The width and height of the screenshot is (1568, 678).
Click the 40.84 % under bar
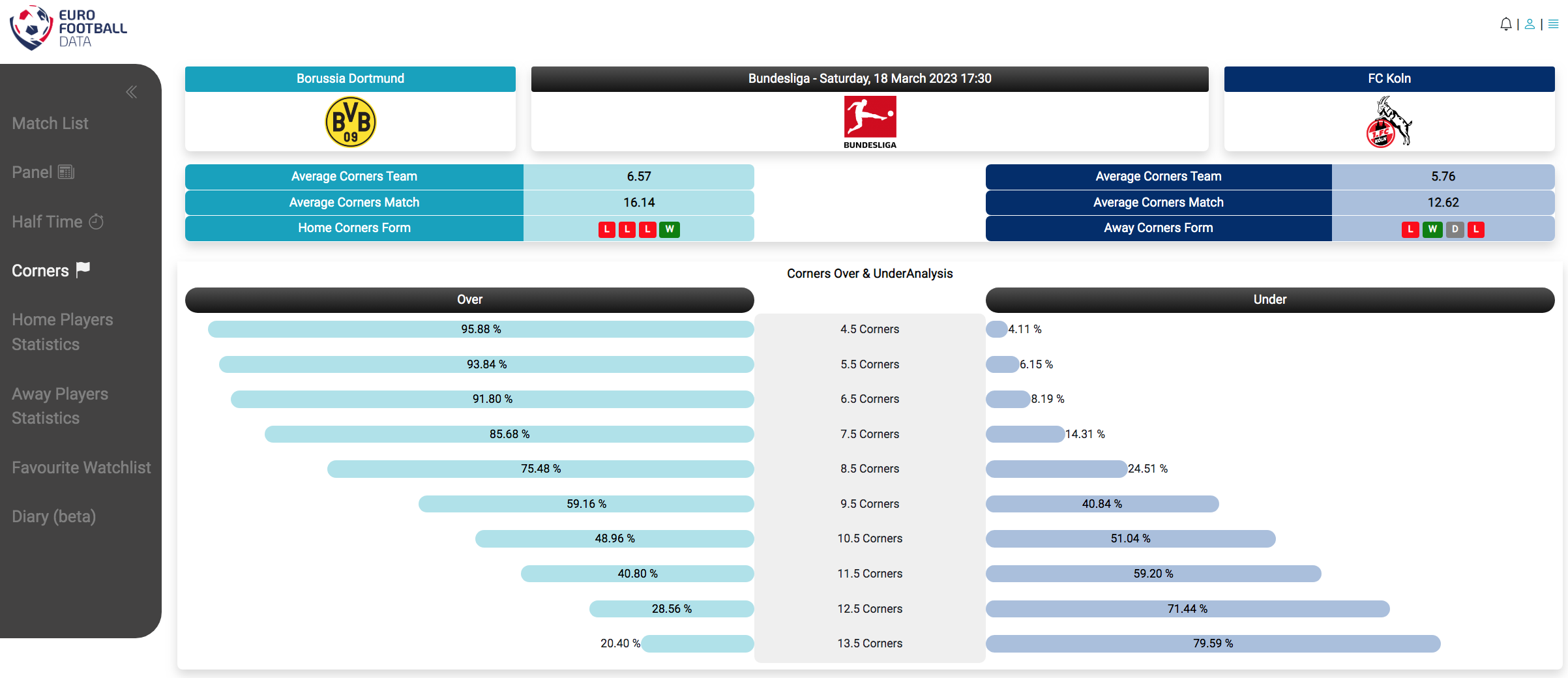1102,504
